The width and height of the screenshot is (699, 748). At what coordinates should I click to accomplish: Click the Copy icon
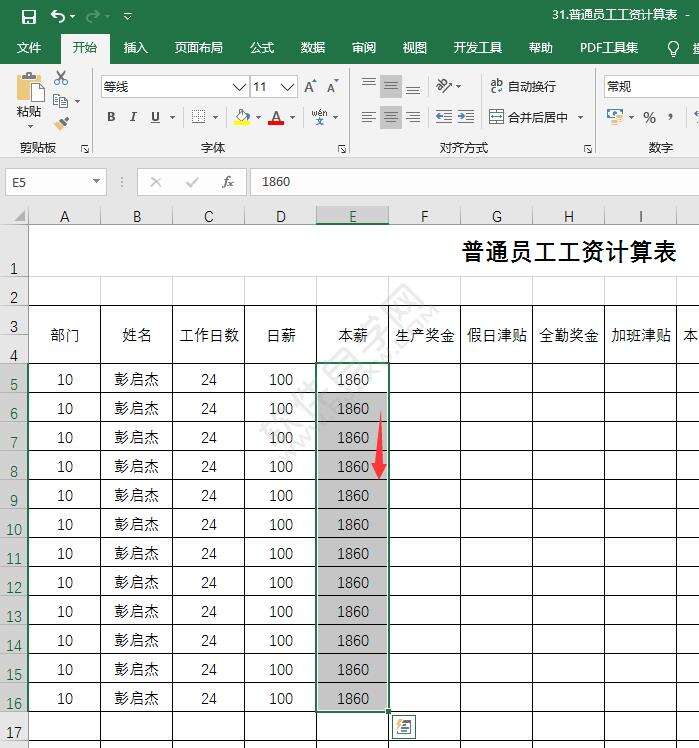pos(60,101)
